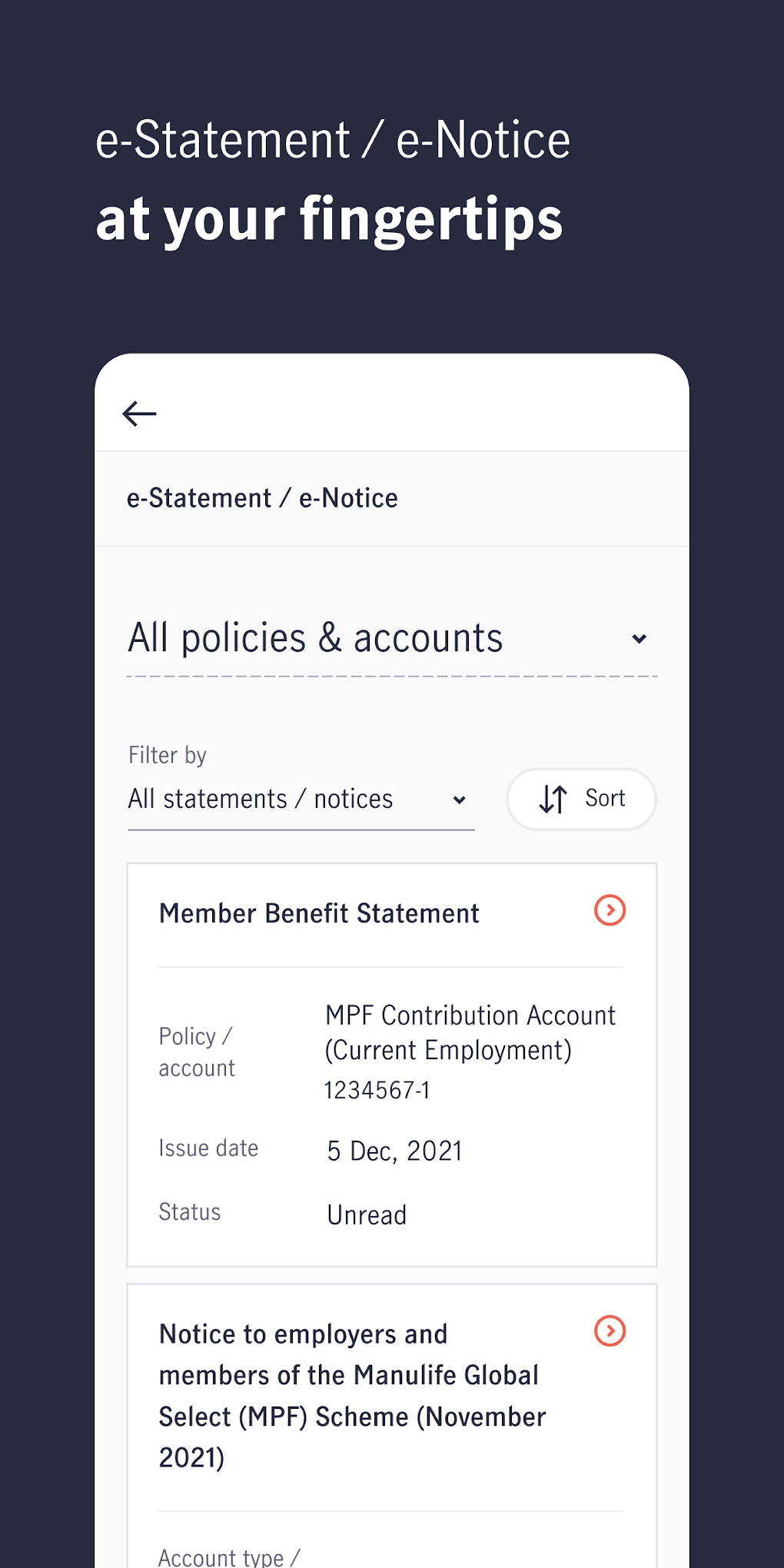Screen dimensions: 784x1568
Task: Open Notice to employers and members title
Action: pyautogui.click(x=352, y=1395)
